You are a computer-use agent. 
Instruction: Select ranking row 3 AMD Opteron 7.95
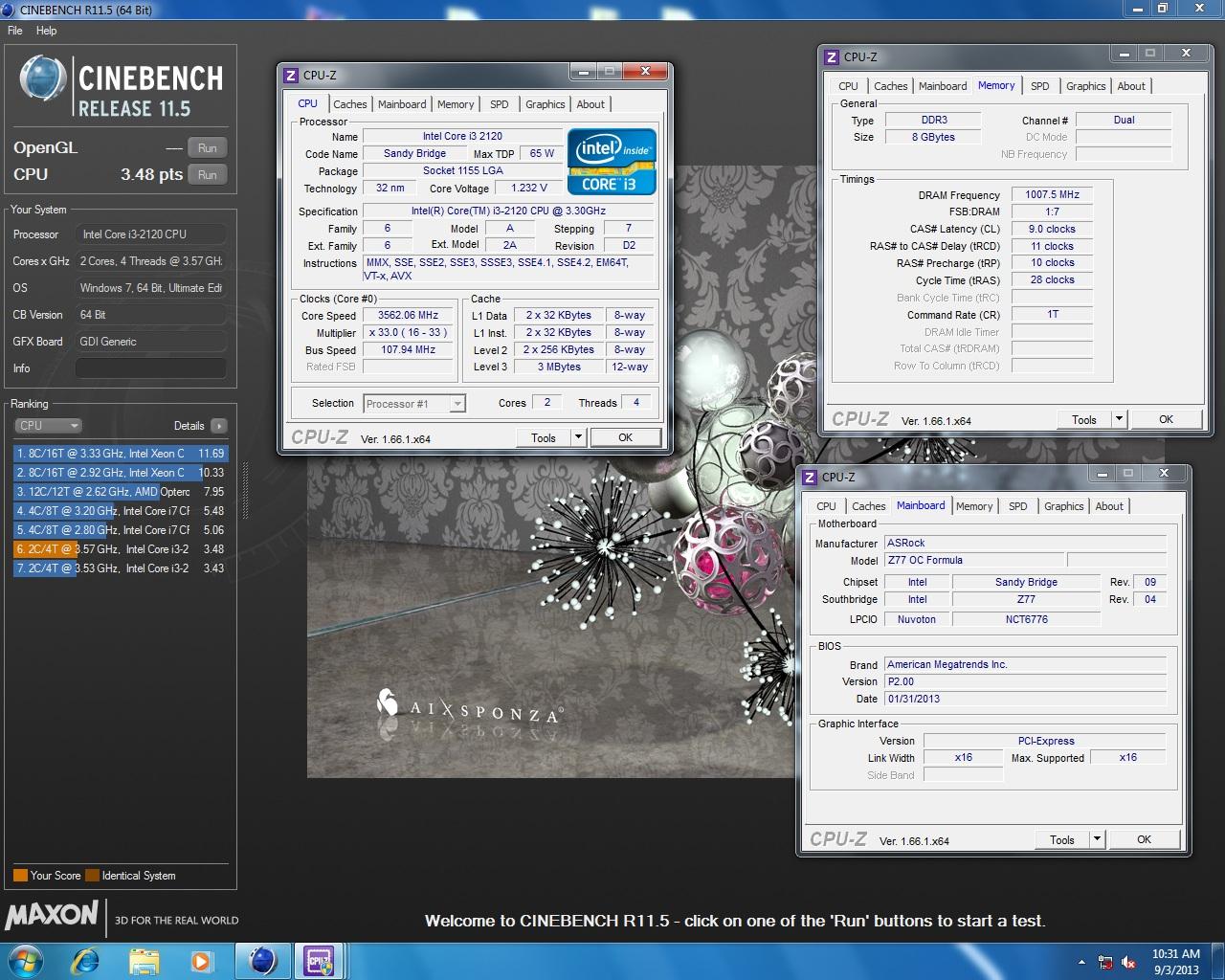coord(121,492)
